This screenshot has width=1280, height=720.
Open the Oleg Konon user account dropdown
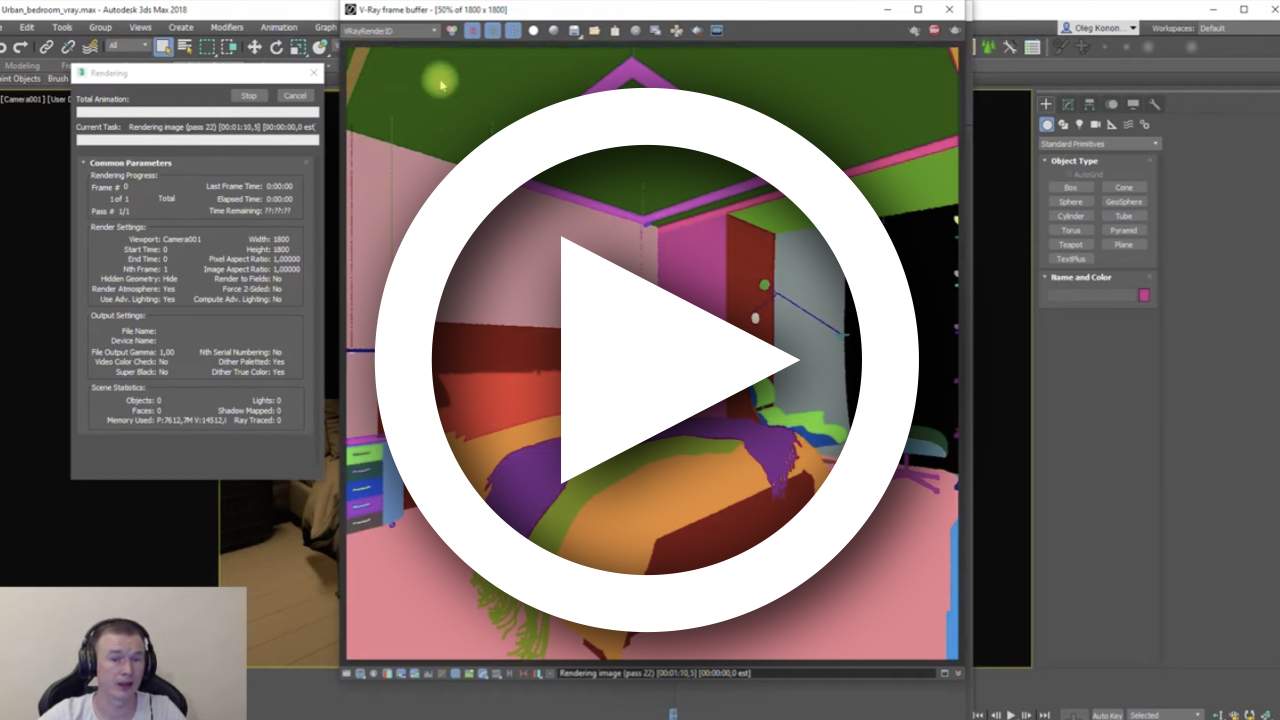pos(1099,28)
